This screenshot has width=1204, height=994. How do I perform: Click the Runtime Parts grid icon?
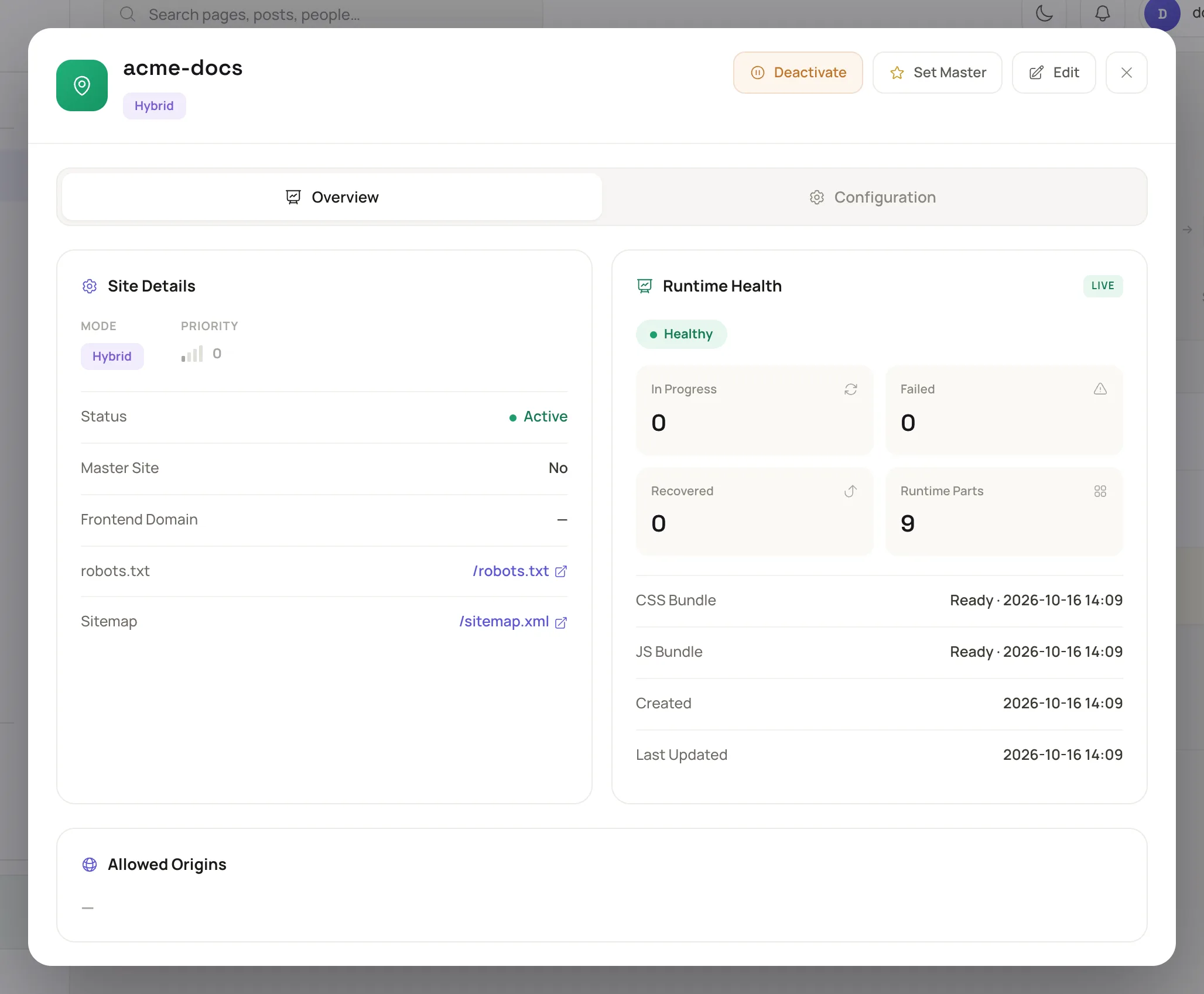(x=1100, y=491)
